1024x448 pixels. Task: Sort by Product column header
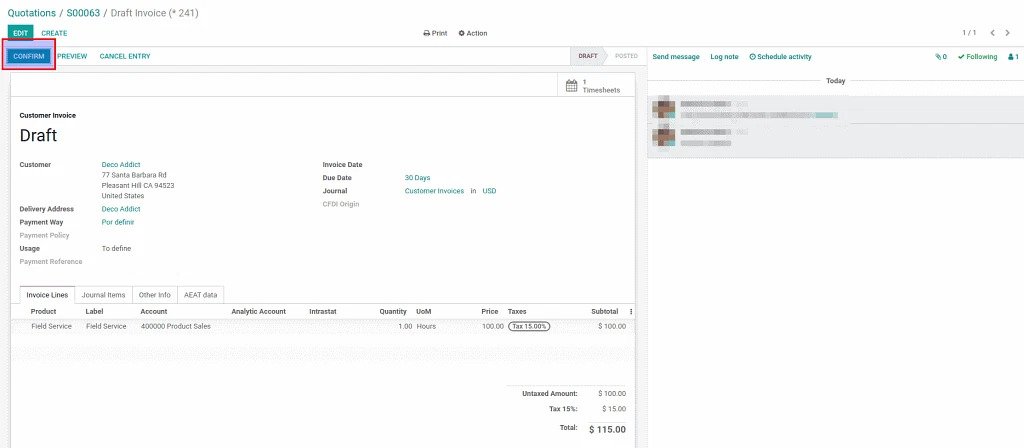click(x=44, y=312)
